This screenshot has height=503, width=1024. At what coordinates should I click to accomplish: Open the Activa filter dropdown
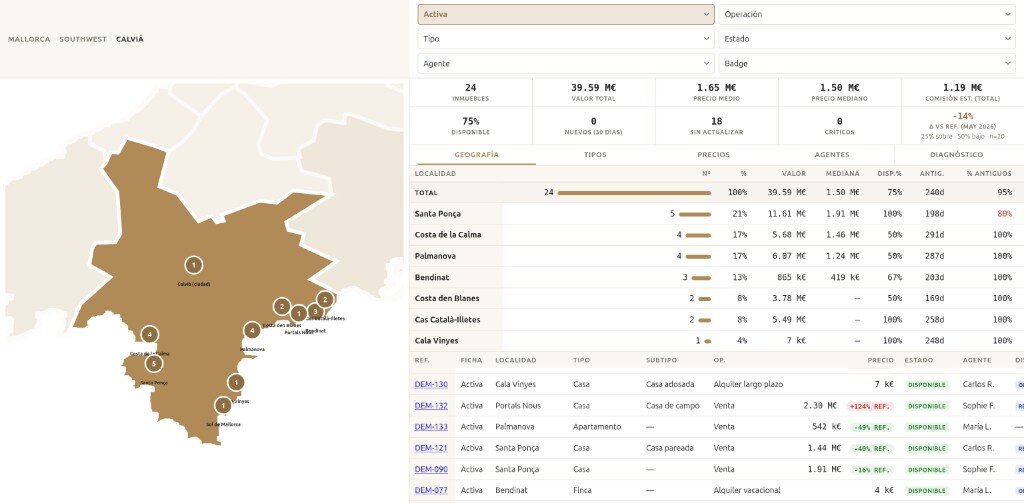click(x=566, y=14)
